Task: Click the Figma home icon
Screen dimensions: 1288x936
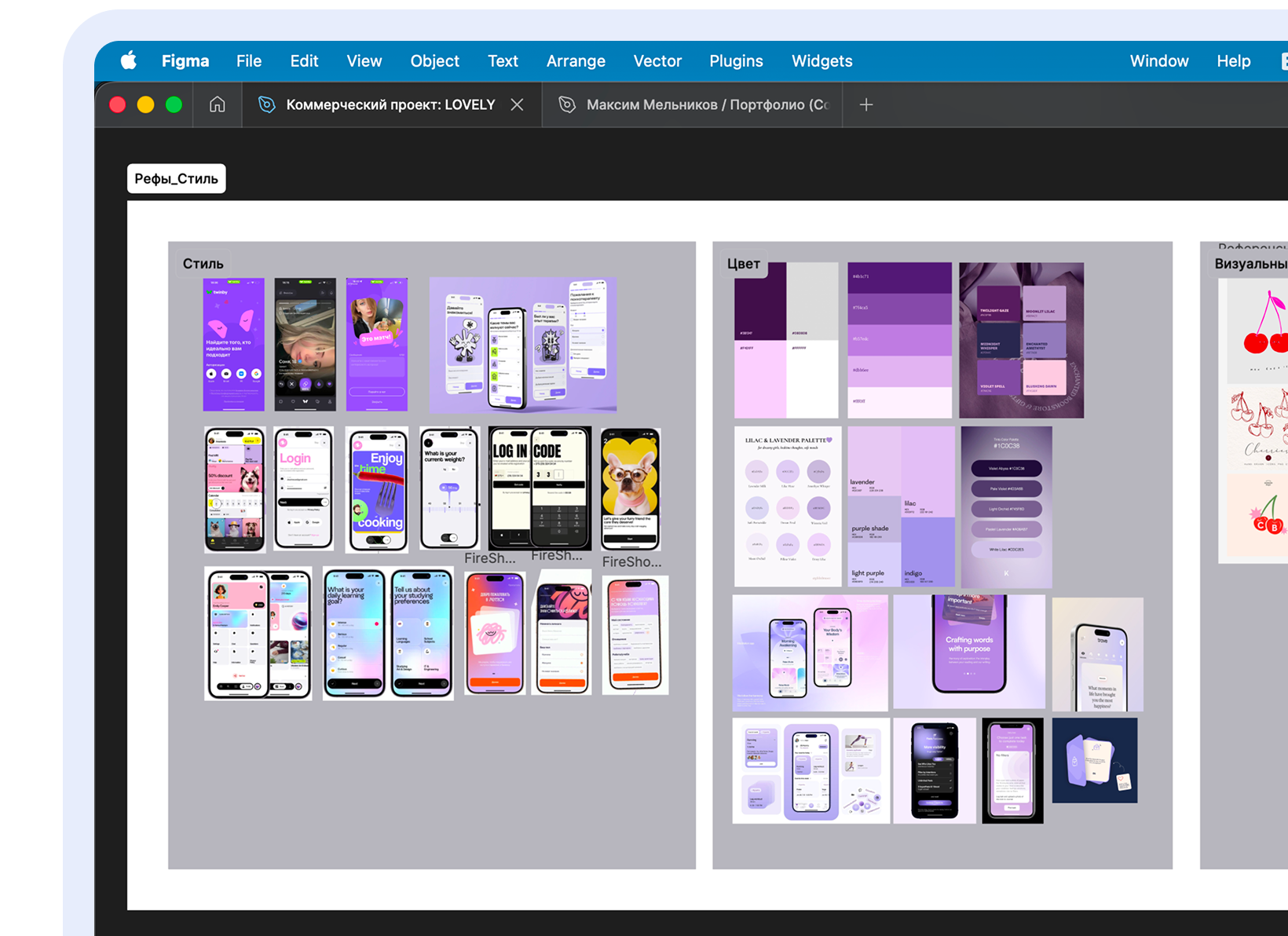Action: pos(218,104)
